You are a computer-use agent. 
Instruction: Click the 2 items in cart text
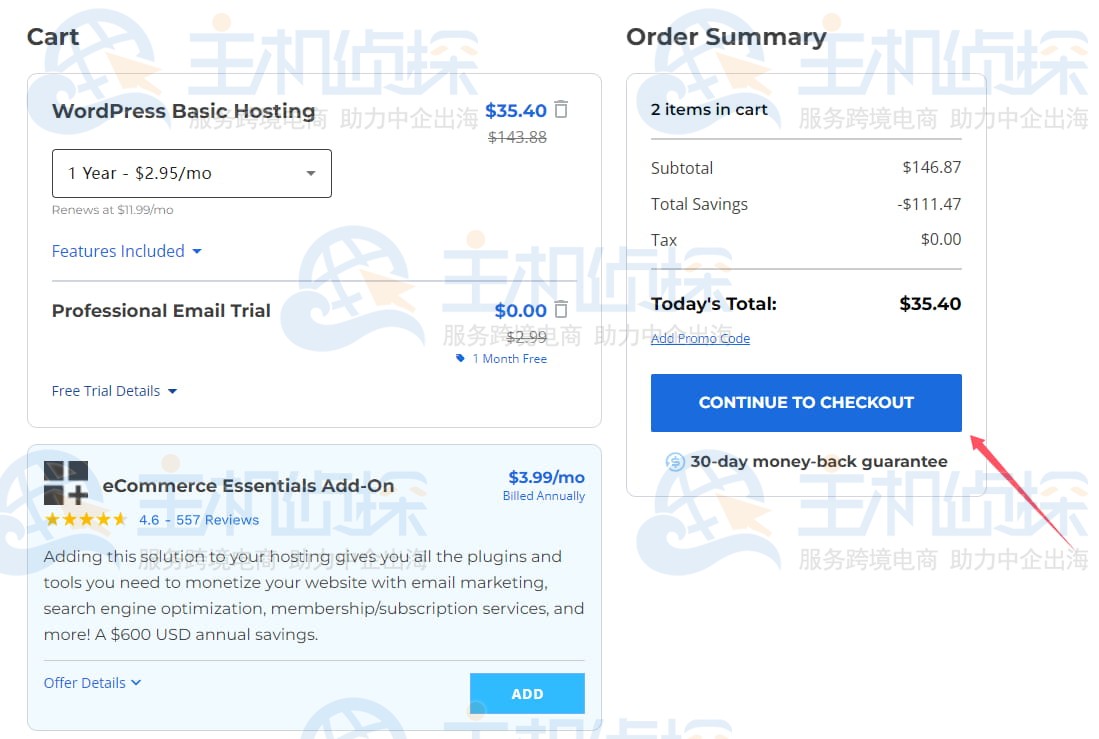tap(710, 109)
